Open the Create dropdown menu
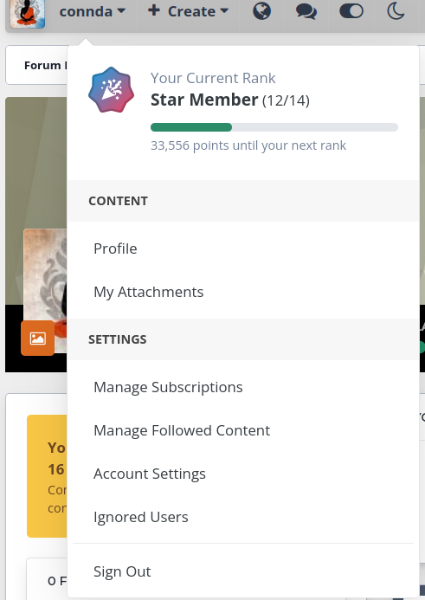Screen dimensions: 425x600 click(188, 11)
